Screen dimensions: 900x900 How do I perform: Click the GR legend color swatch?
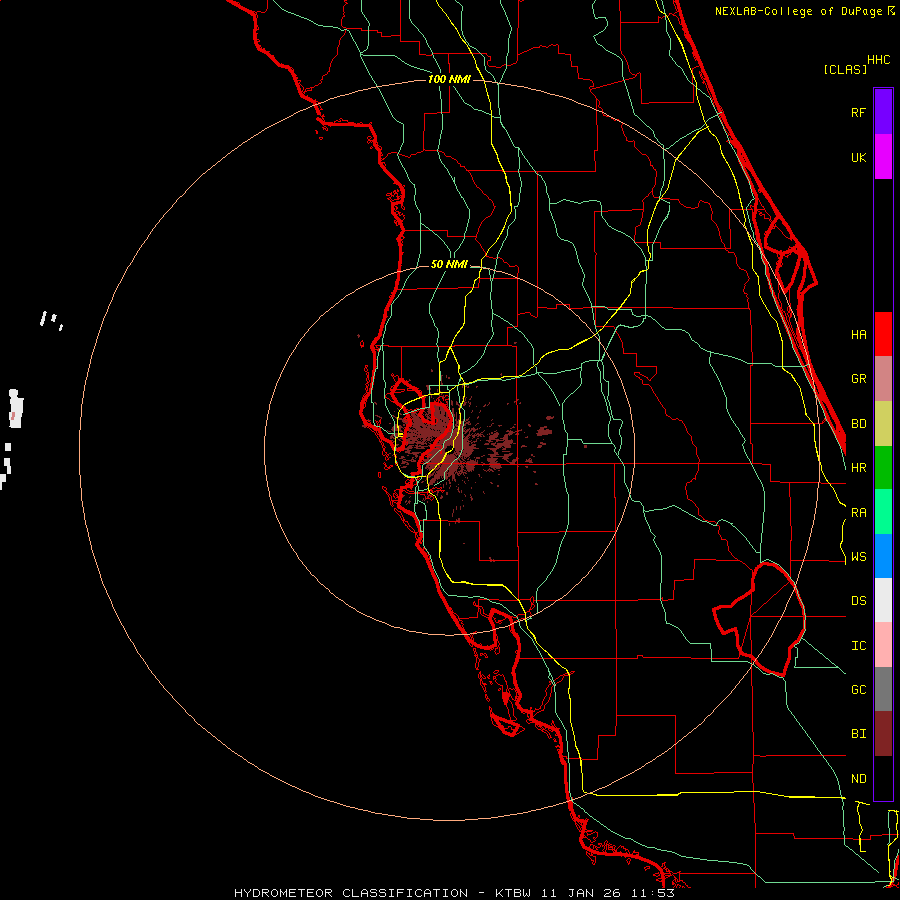(883, 378)
